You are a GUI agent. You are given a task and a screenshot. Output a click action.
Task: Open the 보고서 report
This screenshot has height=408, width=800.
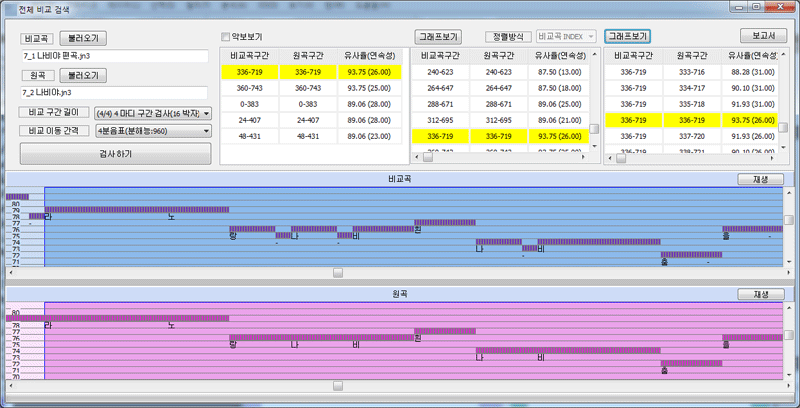coord(763,36)
